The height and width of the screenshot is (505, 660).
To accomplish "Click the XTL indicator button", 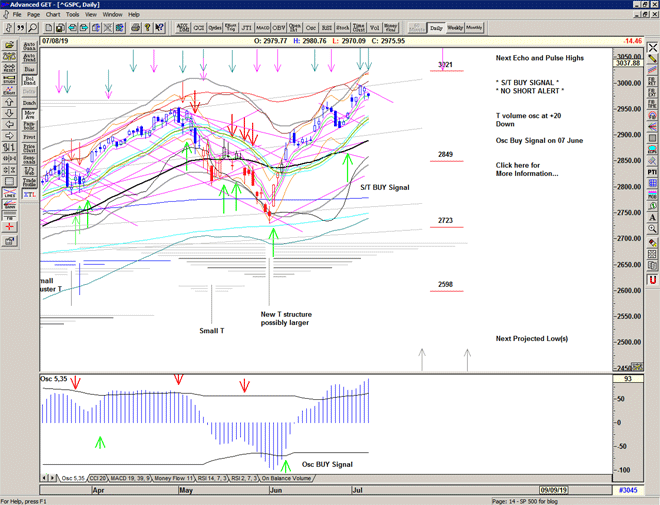I will 28,194.
